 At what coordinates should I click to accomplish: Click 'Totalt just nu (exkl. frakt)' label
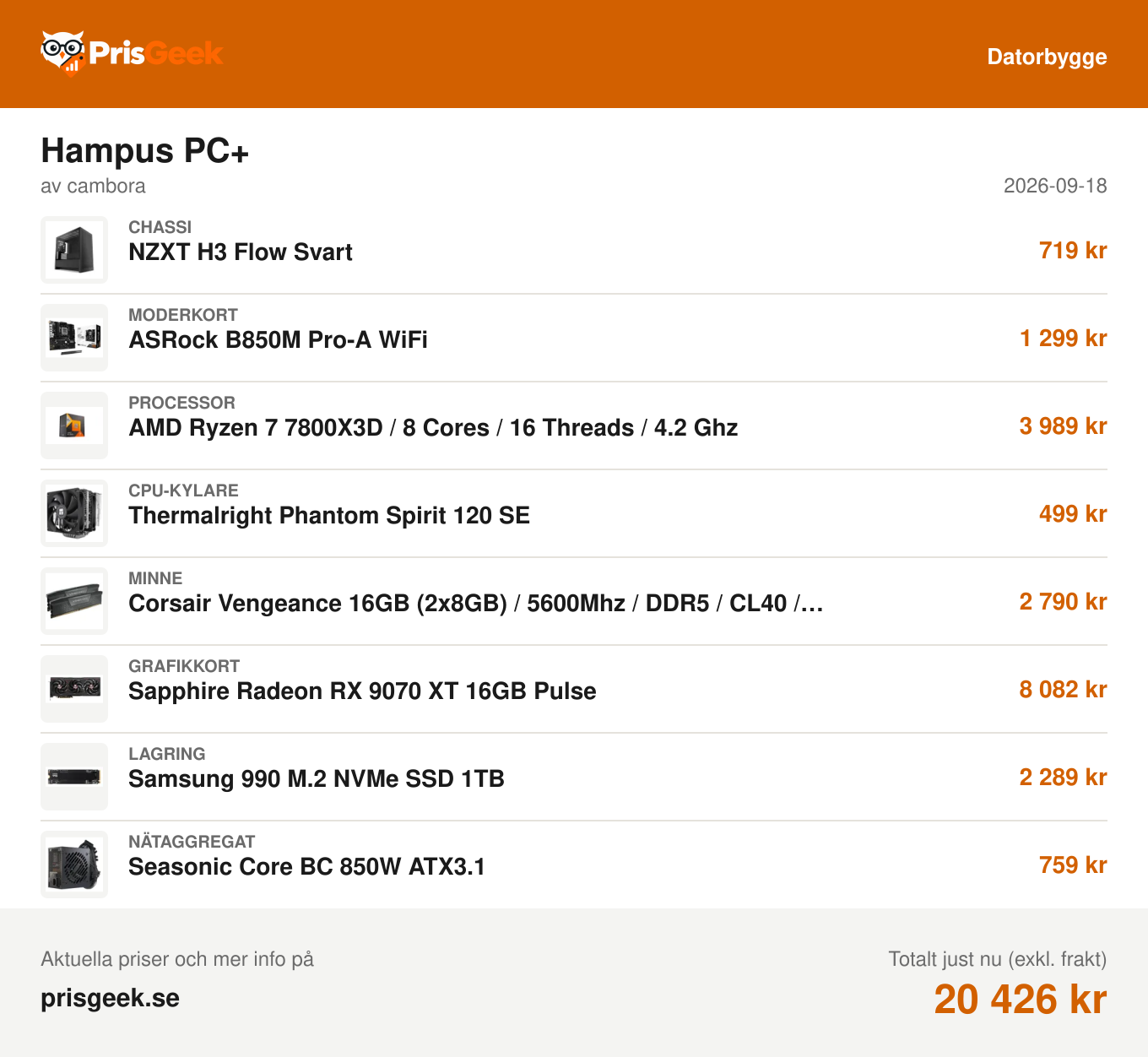tap(998, 959)
